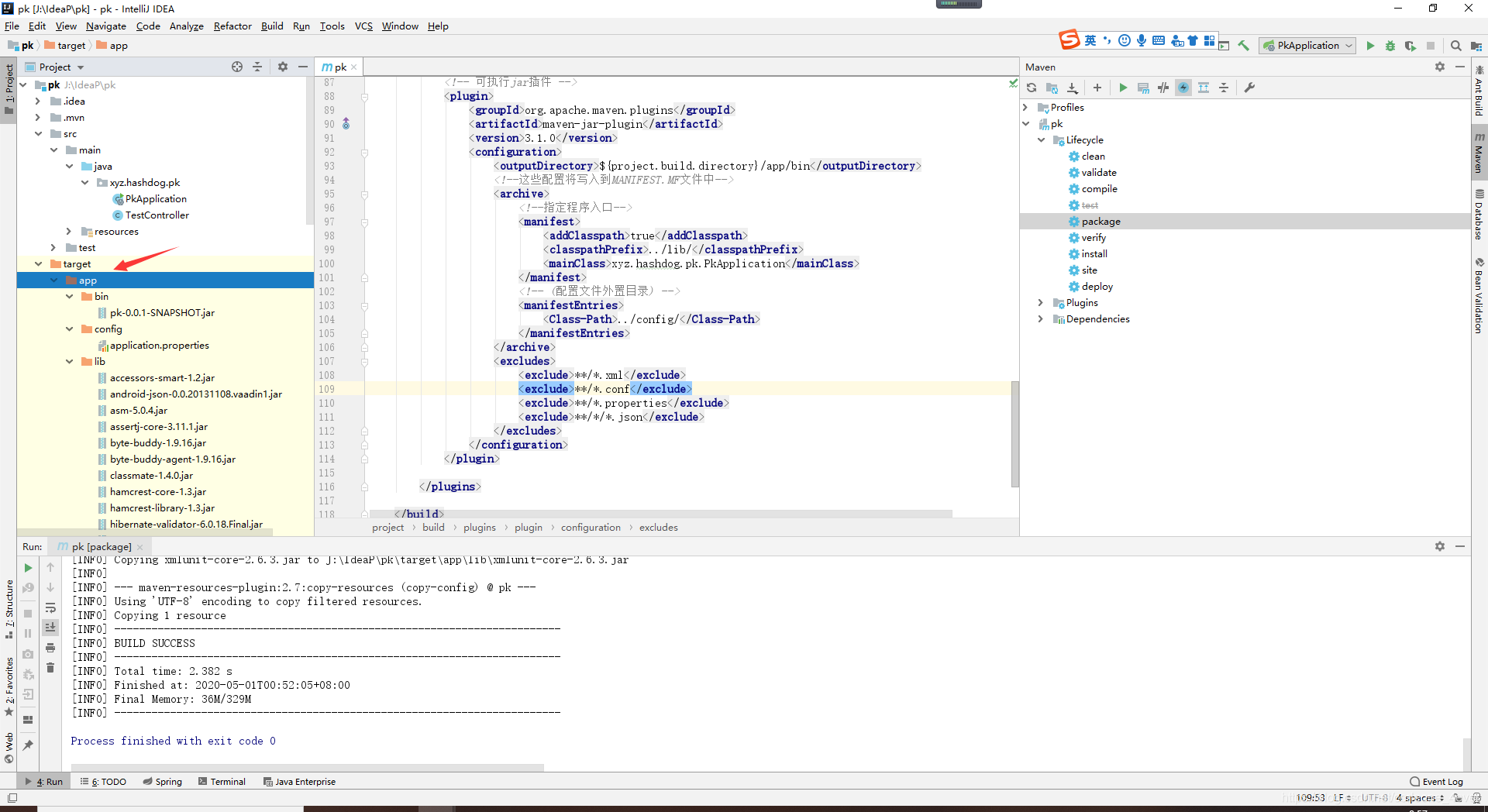Hide the Project tool window
This screenshot has width=1488, height=812.
coord(303,67)
